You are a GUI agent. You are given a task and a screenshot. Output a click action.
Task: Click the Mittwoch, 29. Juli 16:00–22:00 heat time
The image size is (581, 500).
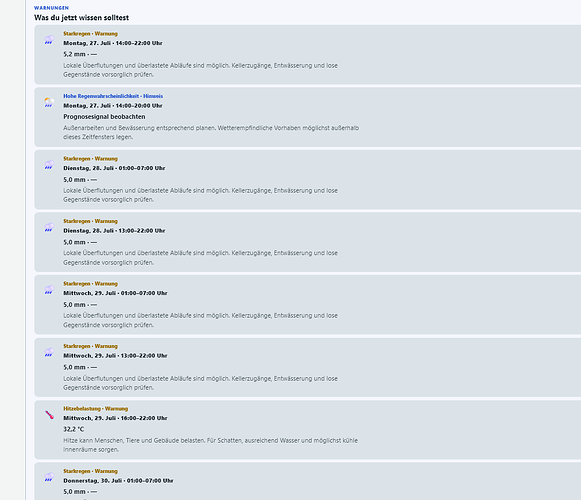pyautogui.click(x=115, y=418)
